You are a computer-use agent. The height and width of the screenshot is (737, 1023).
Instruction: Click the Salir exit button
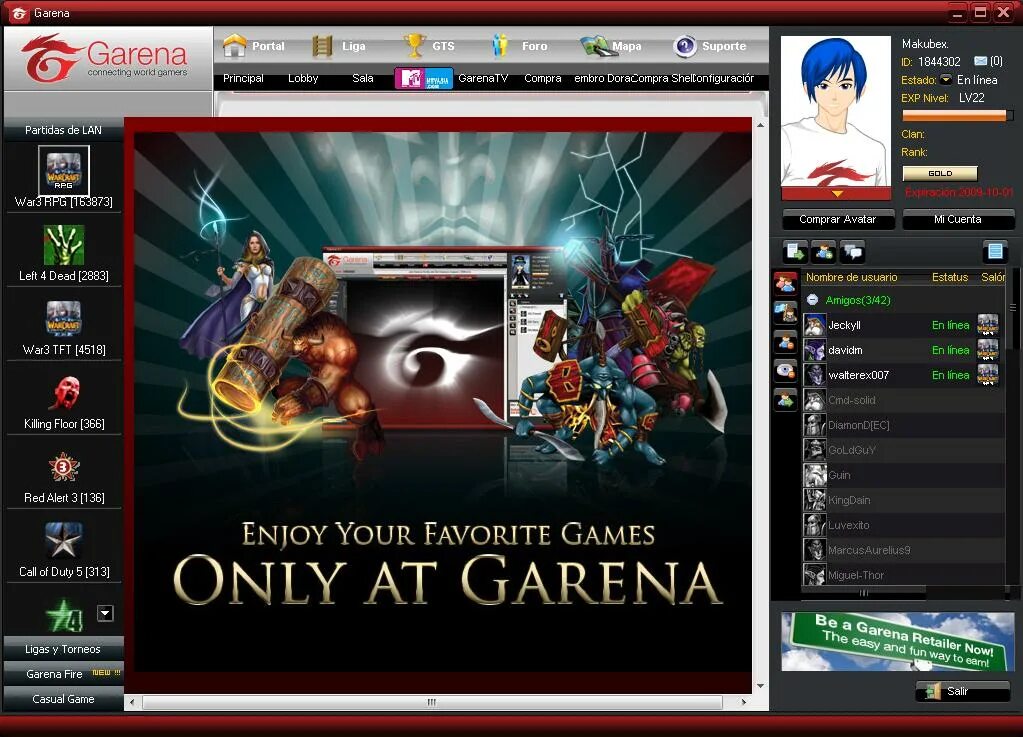[963, 691]
